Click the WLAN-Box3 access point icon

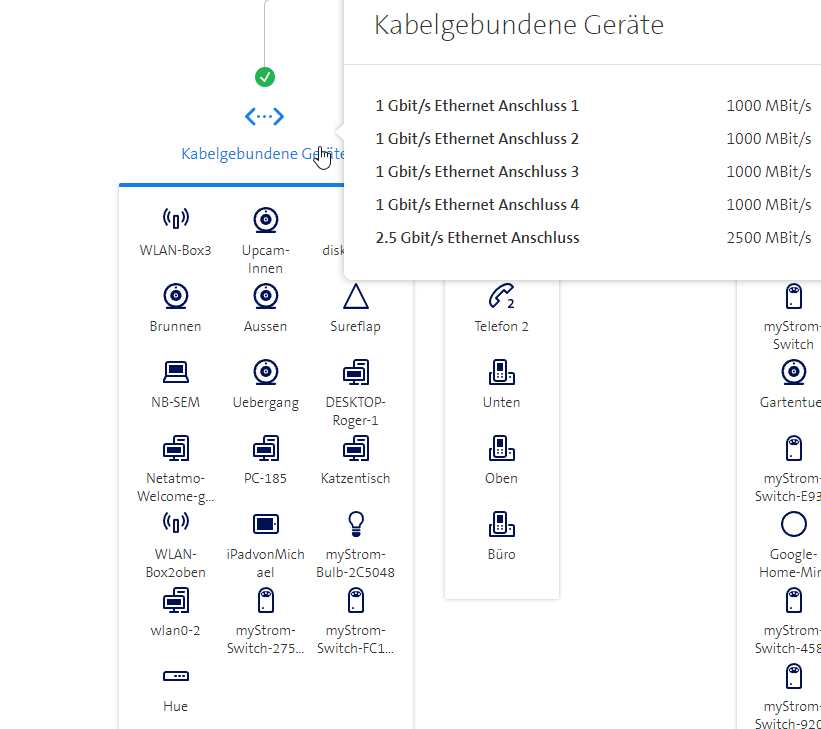pos(175,219)
